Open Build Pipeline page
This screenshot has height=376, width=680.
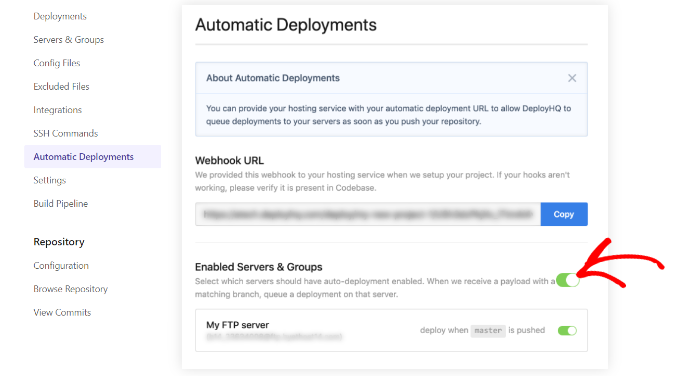pyautogui.click(x=61, y=203)
